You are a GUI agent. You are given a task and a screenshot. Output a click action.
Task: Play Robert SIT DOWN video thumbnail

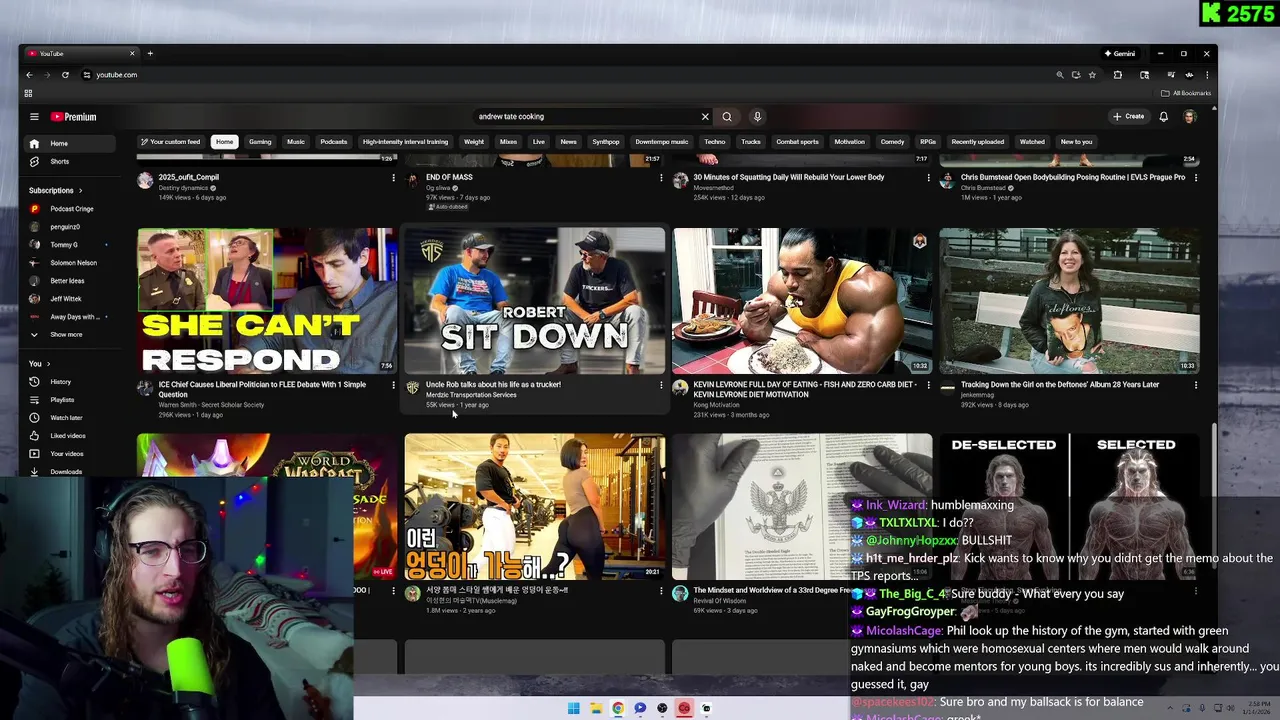[x=535, y=301]
